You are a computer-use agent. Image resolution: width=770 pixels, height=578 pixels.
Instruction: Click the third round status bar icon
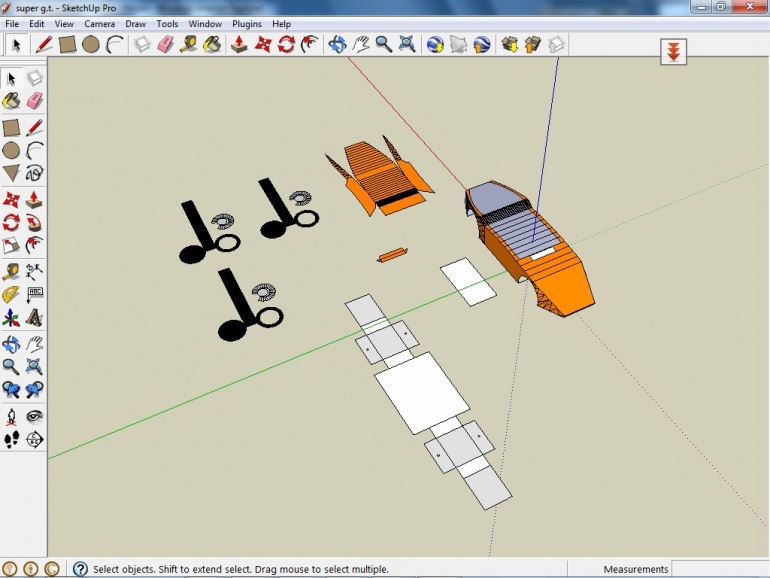(x=52, y=569)
